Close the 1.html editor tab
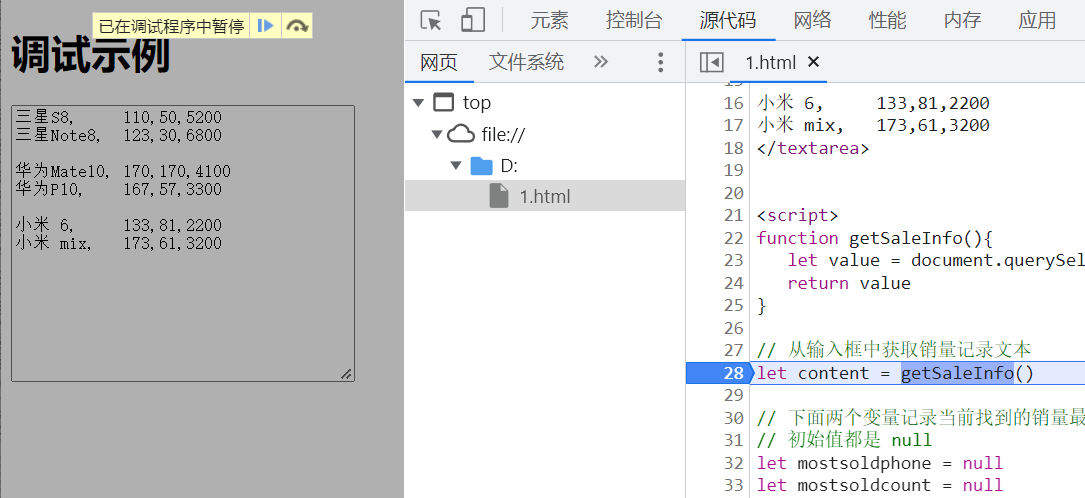This screenshot has width=1085, height=498. click(813, 62)
